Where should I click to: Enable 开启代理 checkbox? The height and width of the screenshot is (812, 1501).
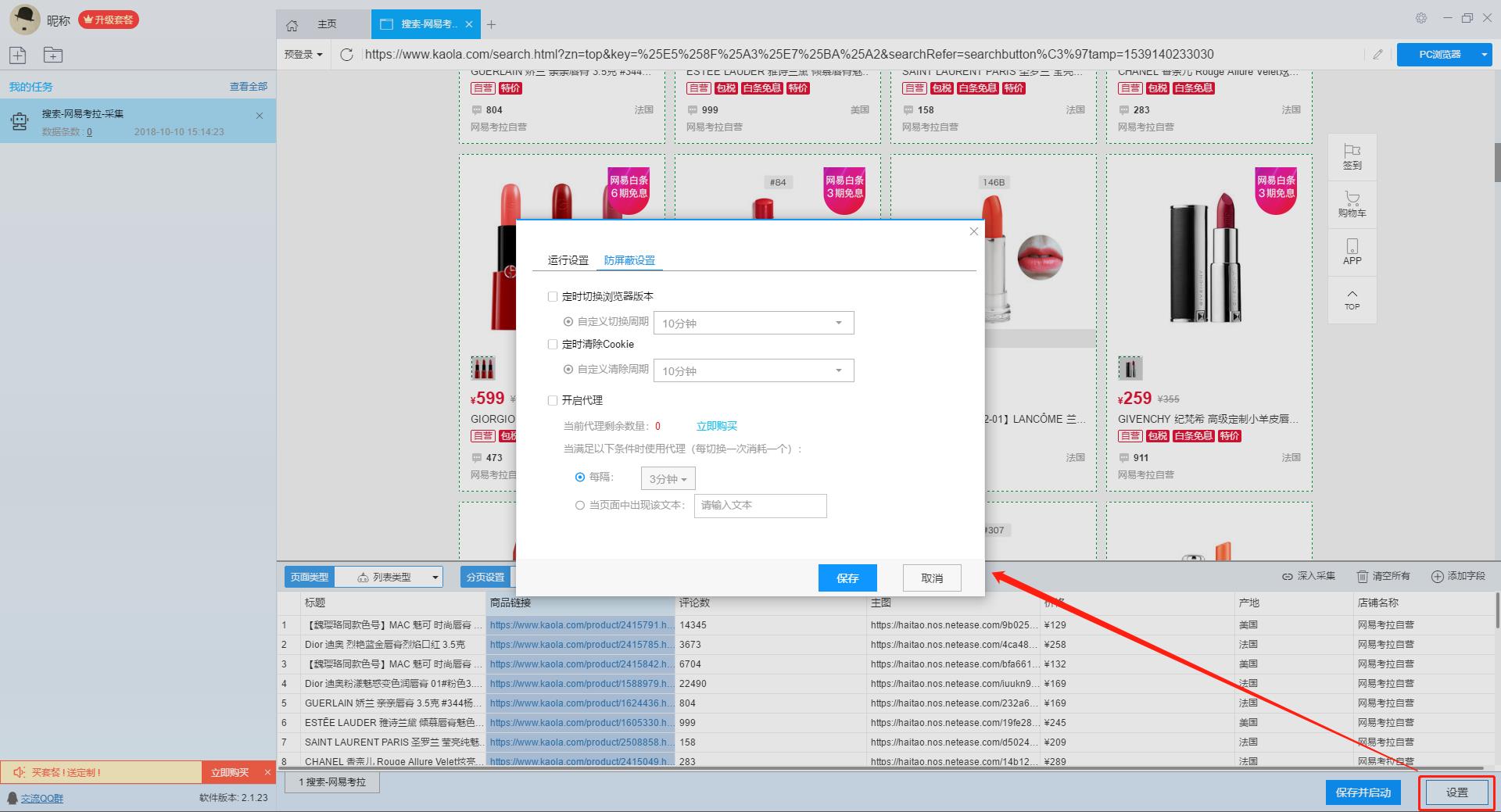point(553,400)
